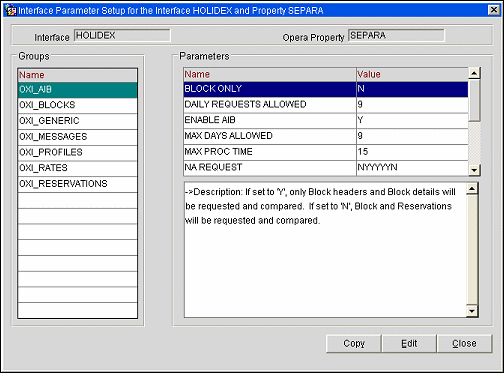Select the ENABLE AIB parameter row

(326, 120)
